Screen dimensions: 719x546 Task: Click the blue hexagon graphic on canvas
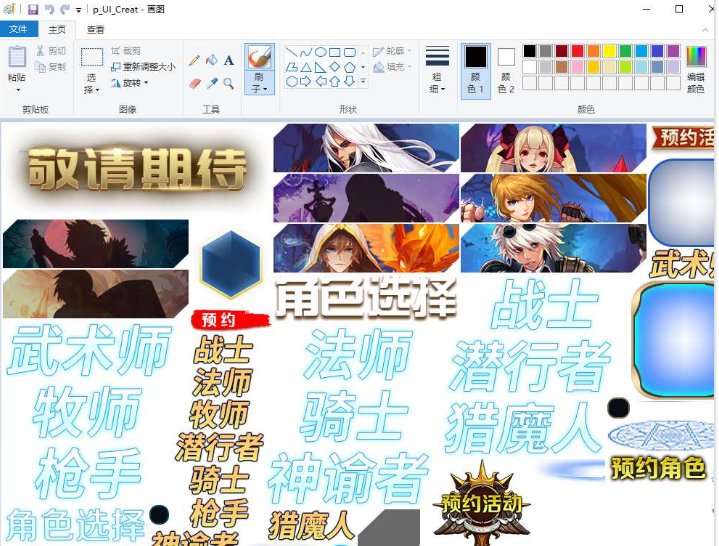(231, 265)
